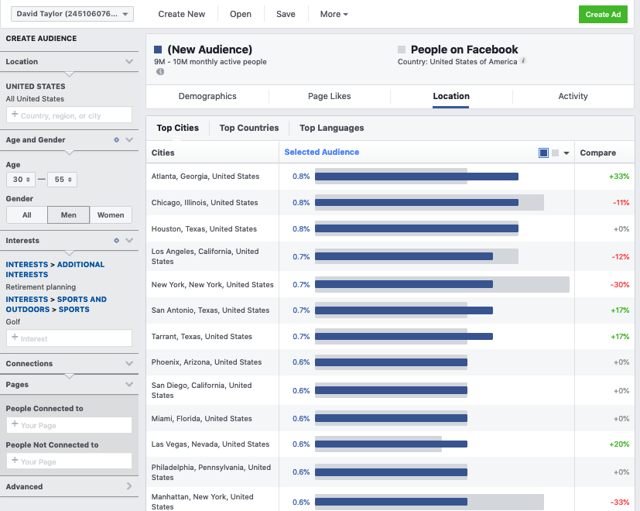Click the Compare column header
640x511 pixels.
(598, 153)
